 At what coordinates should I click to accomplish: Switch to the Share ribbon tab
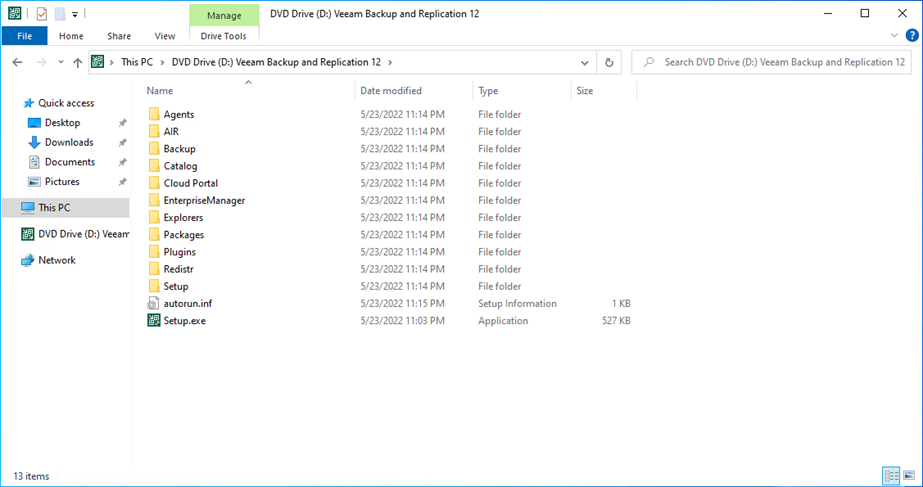[x=119, y=36]
